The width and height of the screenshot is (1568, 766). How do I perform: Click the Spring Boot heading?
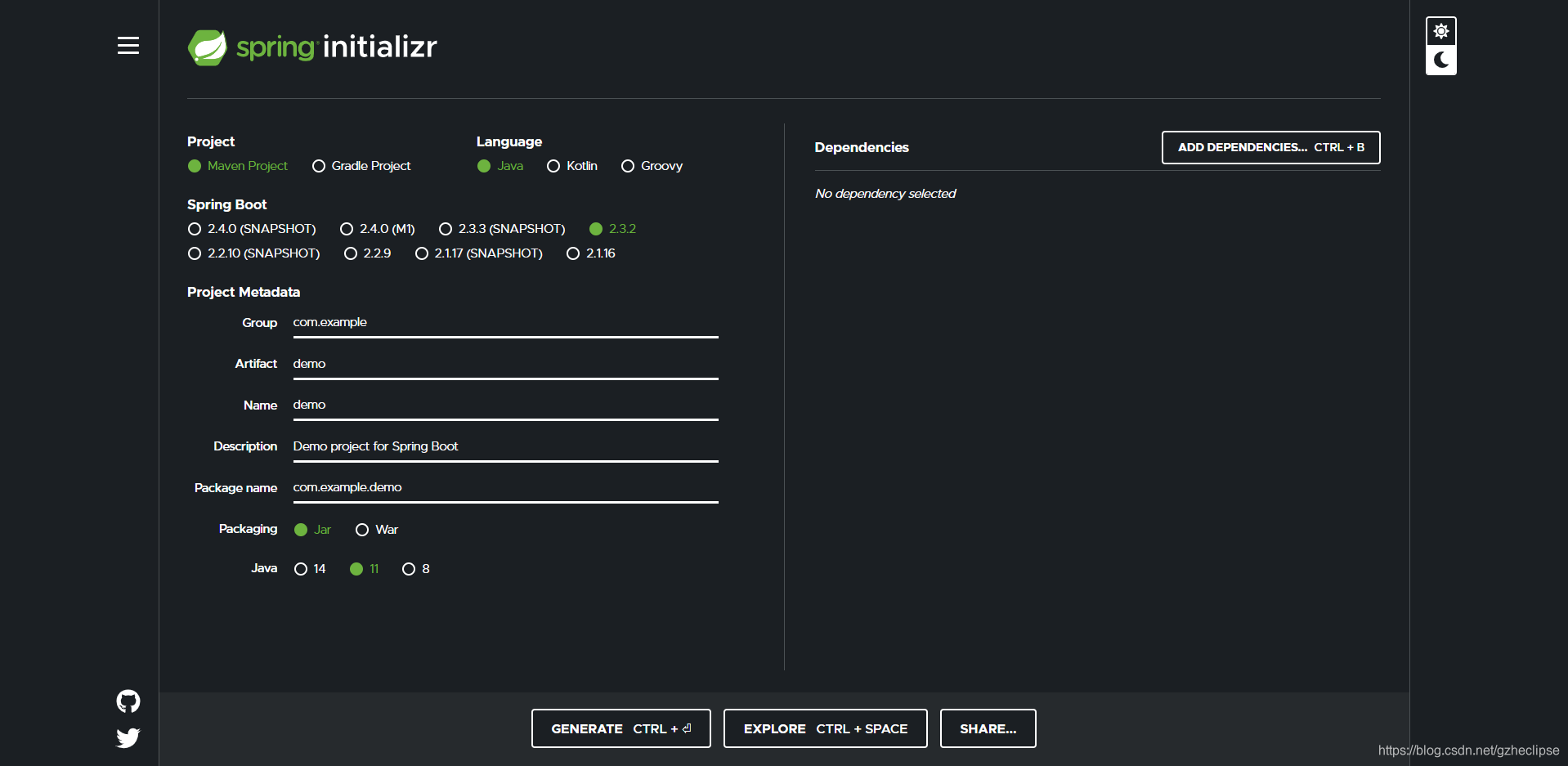point(227,204)
